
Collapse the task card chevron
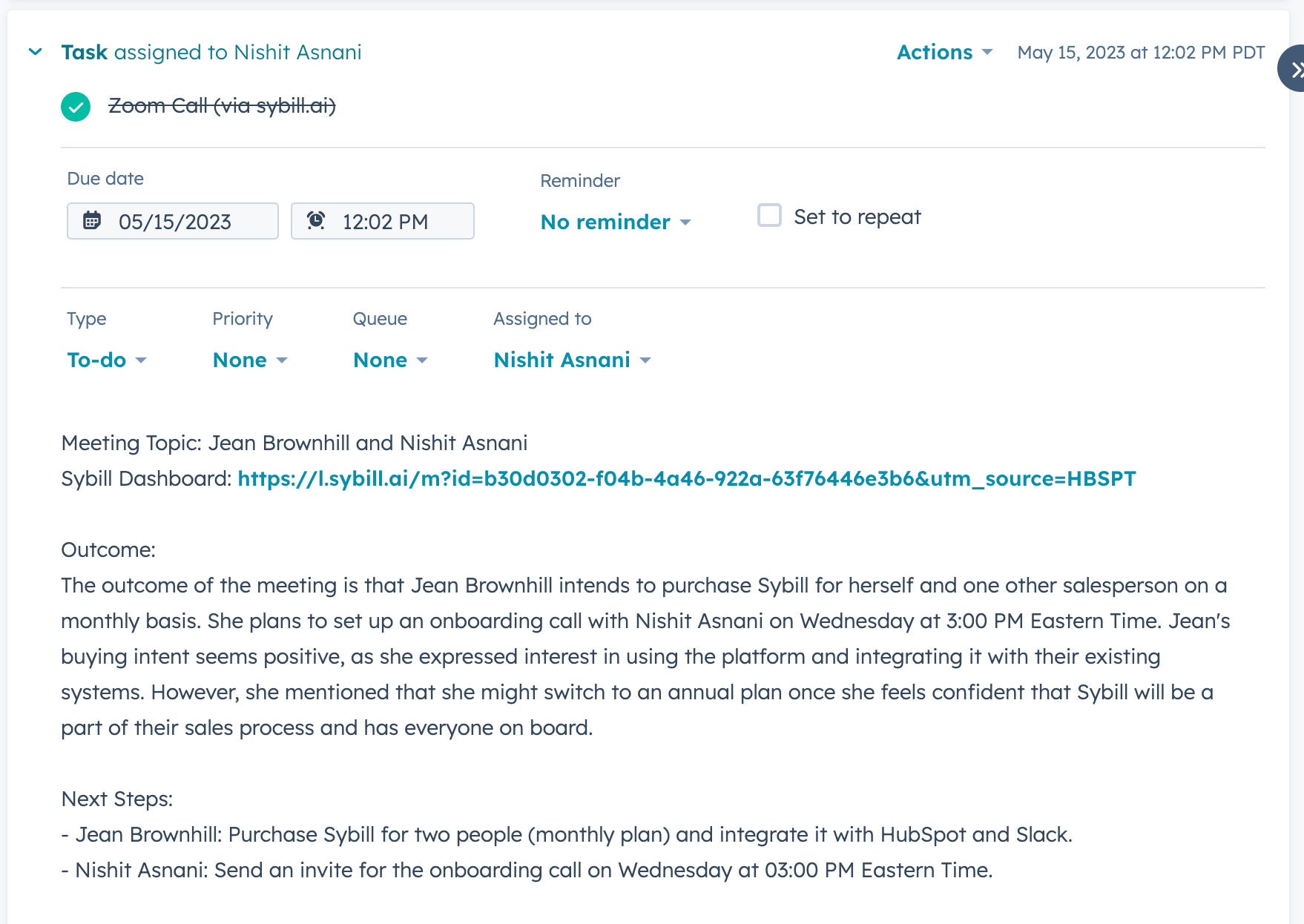point(35,52)
